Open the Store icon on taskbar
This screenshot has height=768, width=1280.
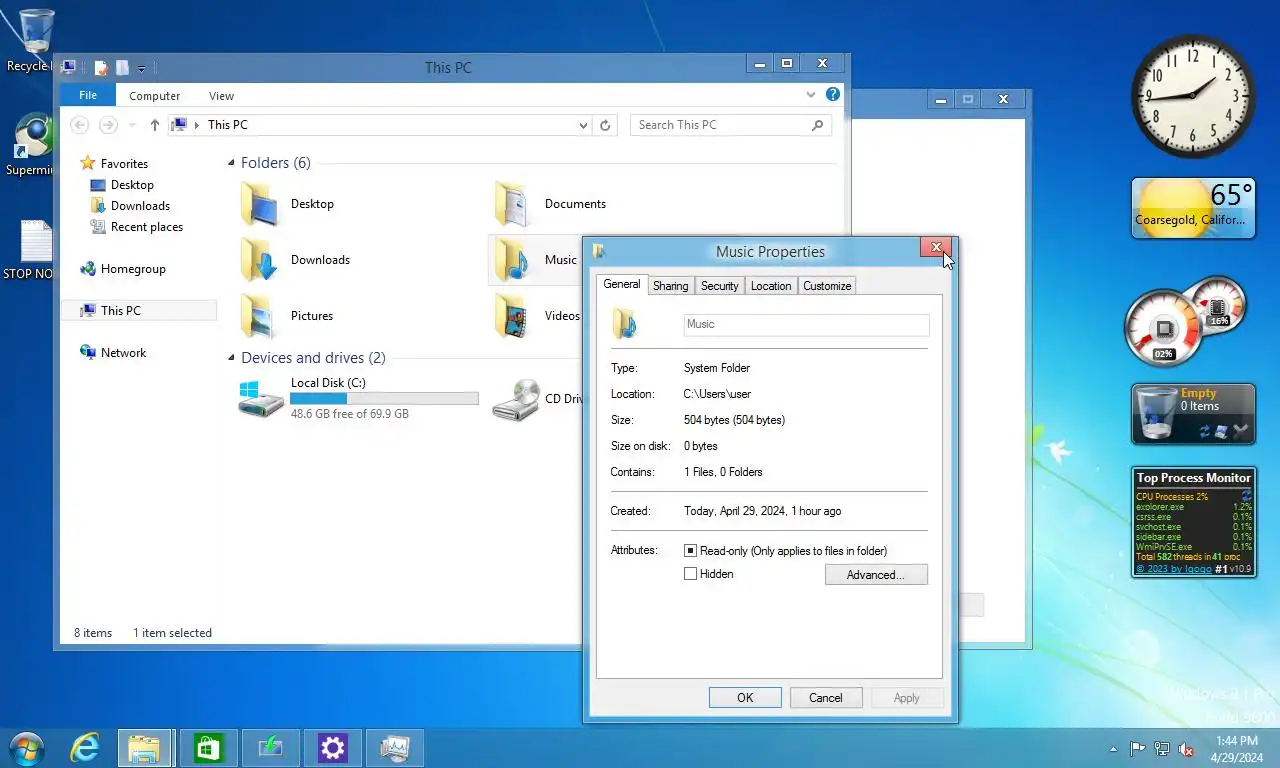click(x=208, y=748)
